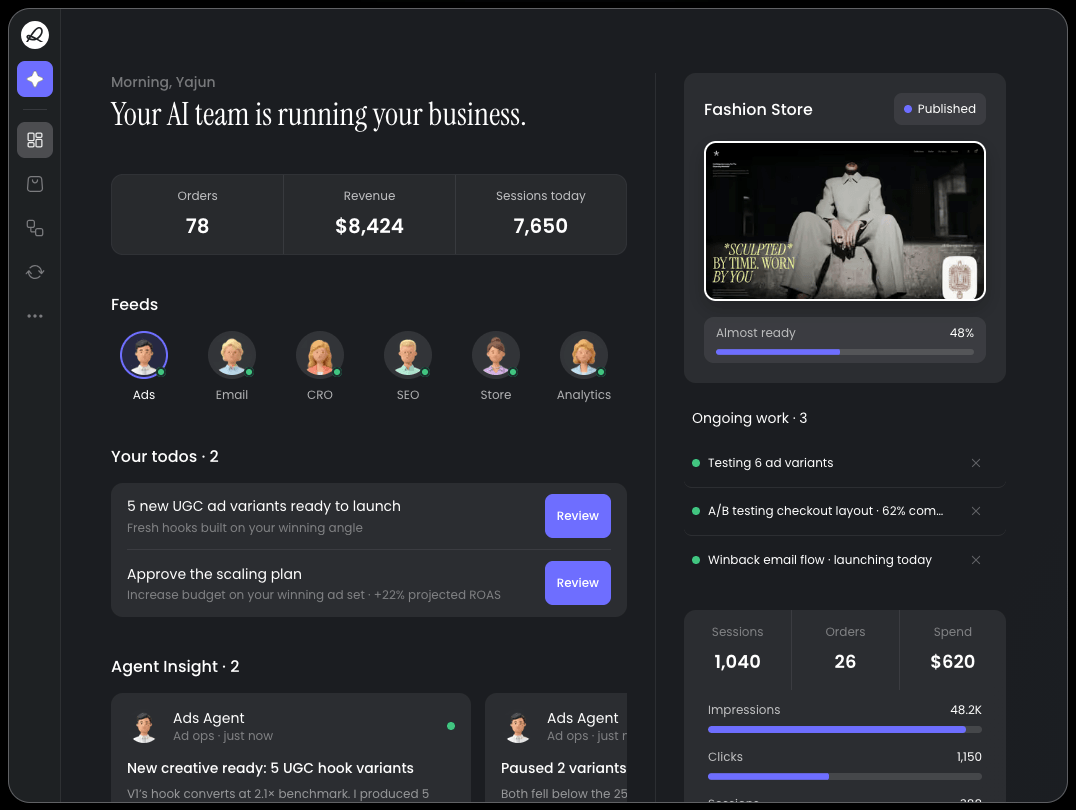Click 'Winback email flow · launching today'
Screen dimensions: 1076x810
[x=820, y=560]
